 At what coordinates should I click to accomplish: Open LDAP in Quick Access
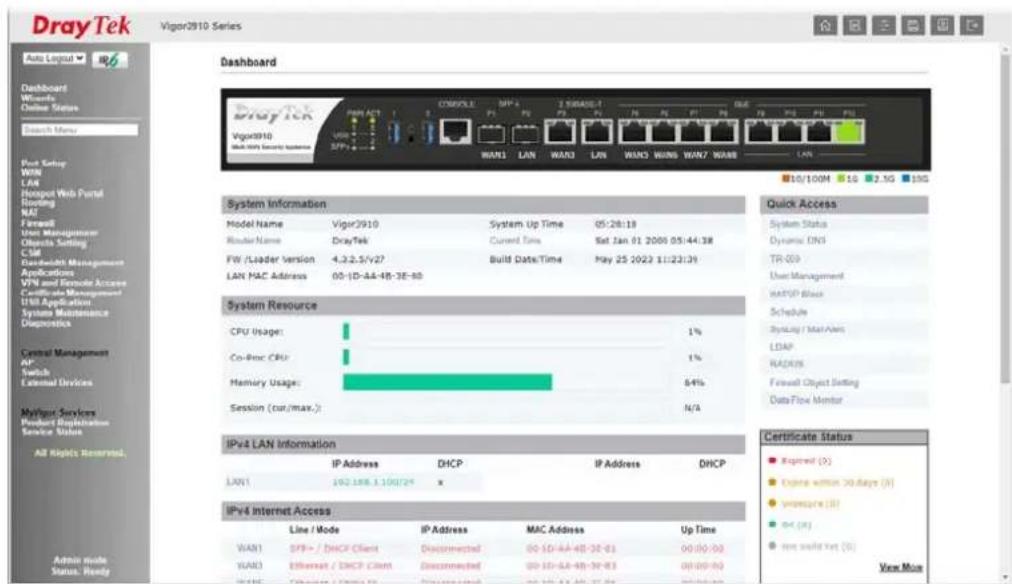click(x=781, y=347)
